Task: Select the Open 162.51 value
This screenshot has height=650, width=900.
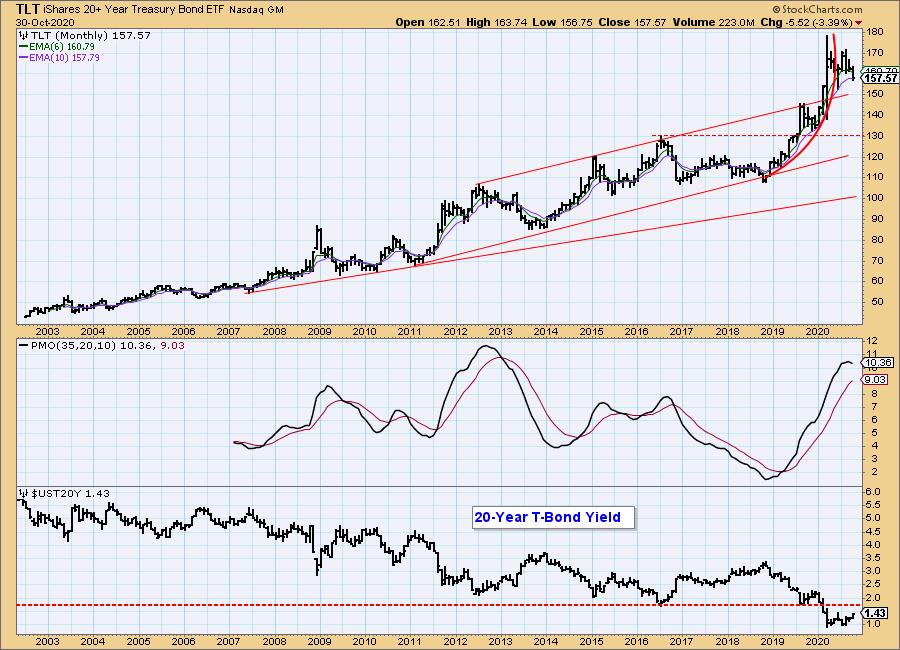Action: pos(428,22)
